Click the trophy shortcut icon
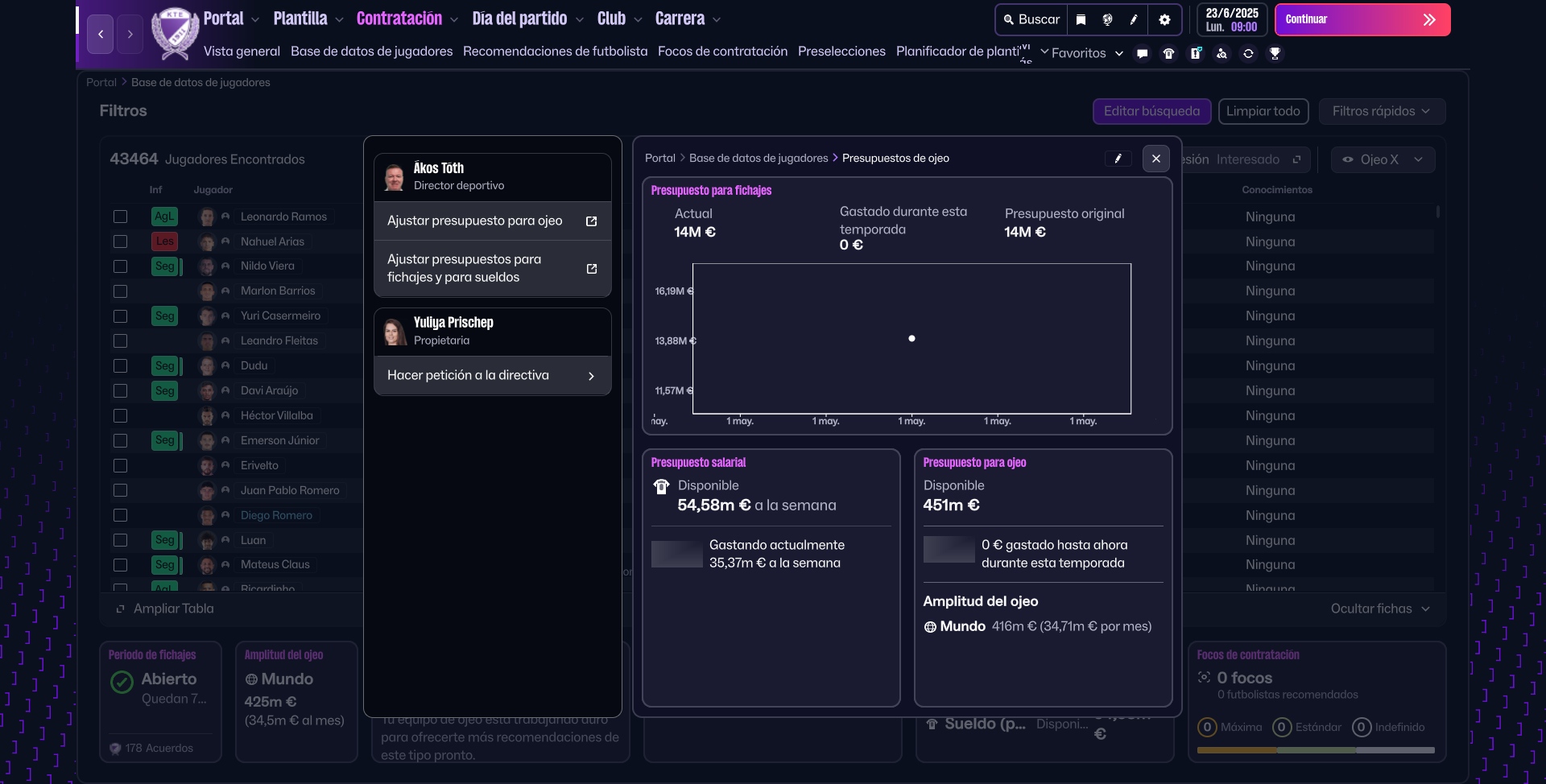 click(x=1275, y=53)
